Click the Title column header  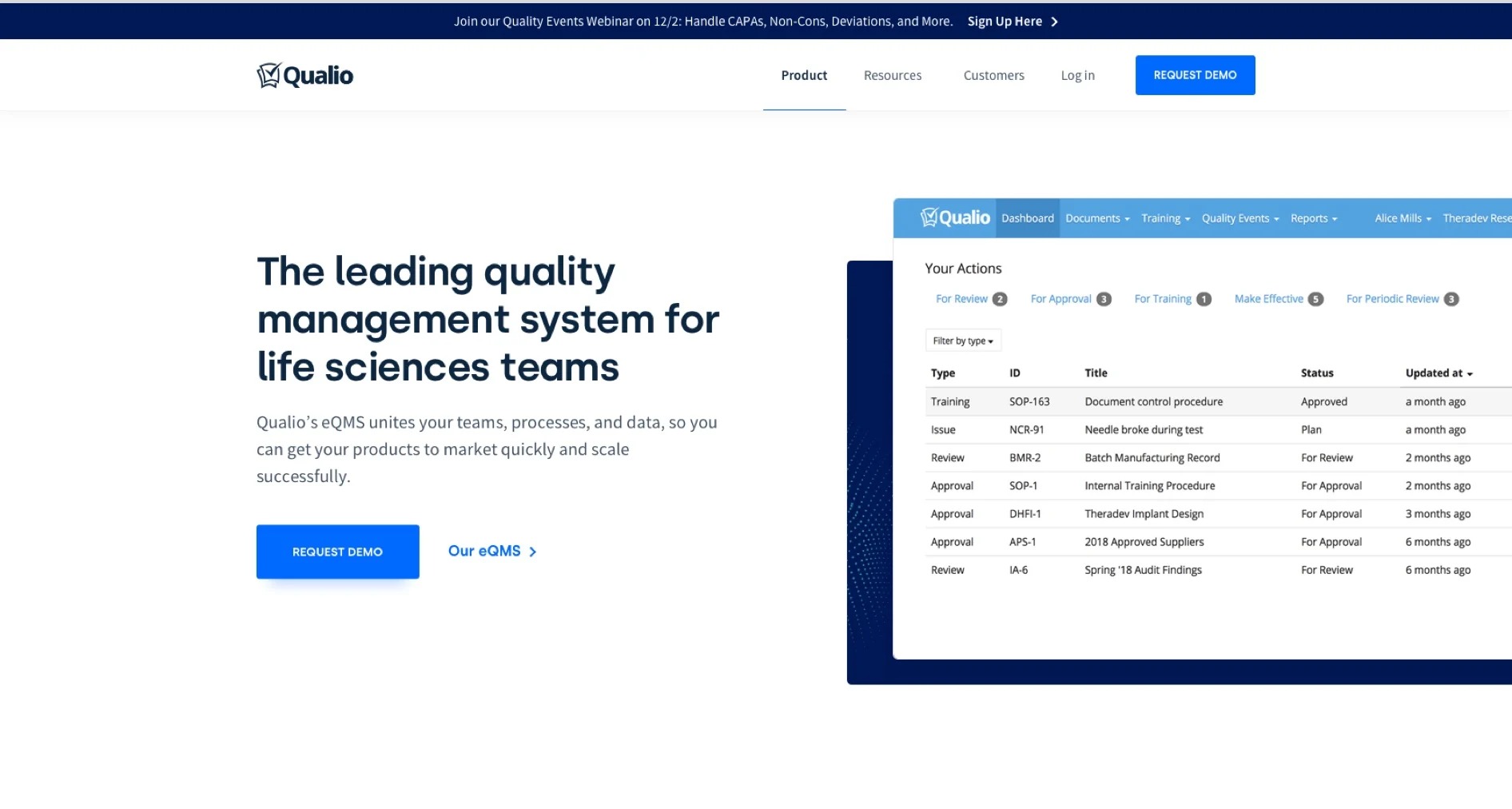pyautogui.click(x=1096, y=373)
